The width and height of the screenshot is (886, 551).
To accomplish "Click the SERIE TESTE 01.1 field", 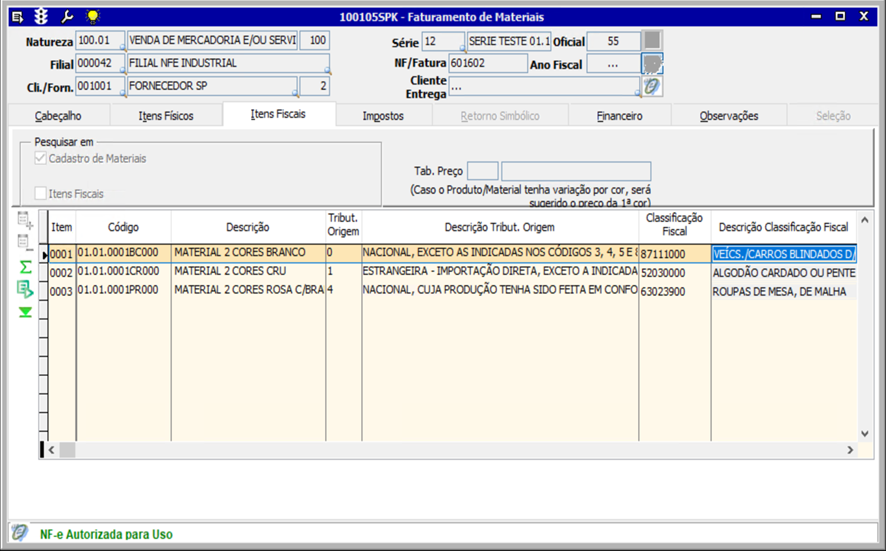I will pos(509,41).
